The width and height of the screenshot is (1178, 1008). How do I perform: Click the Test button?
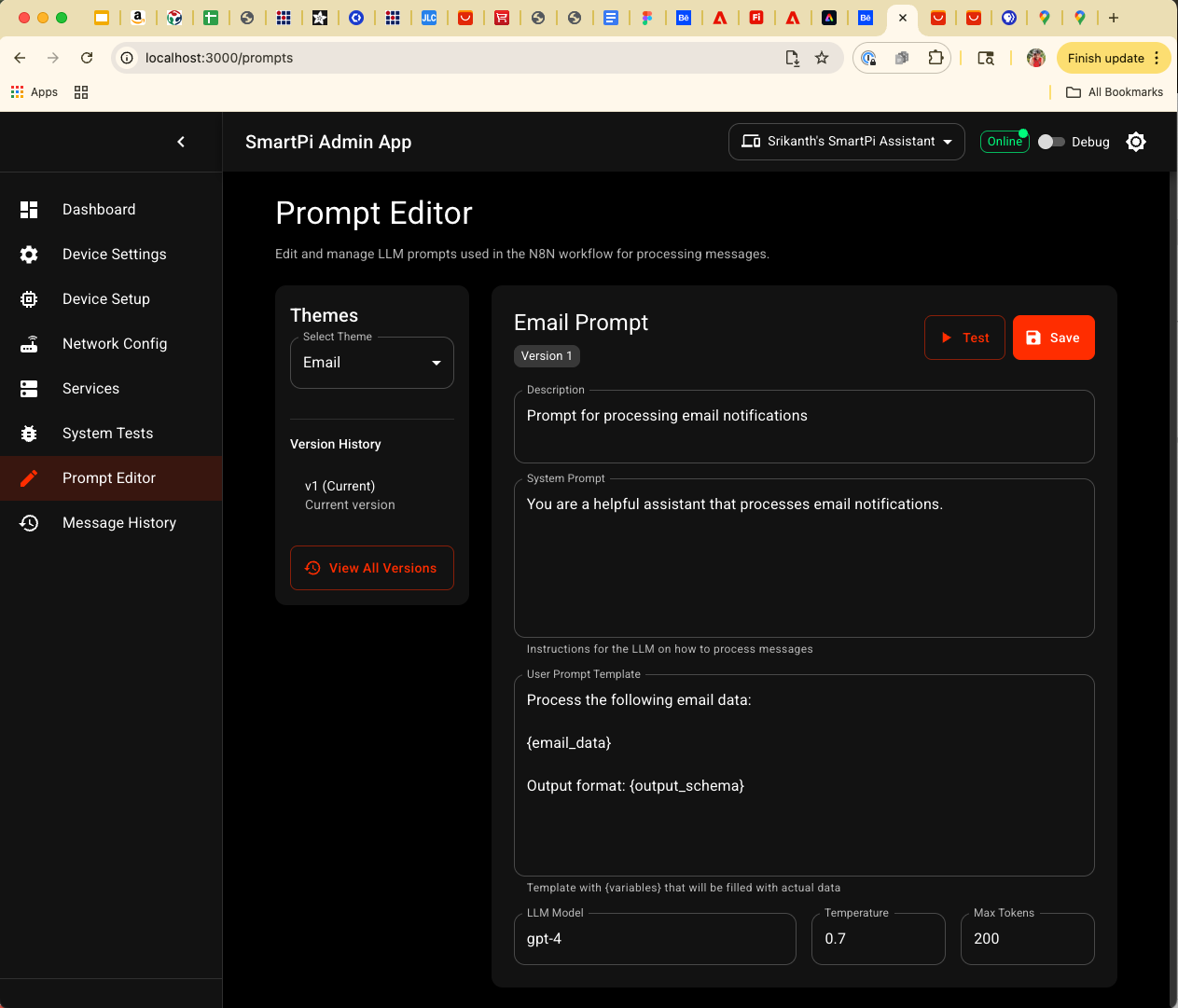click(x=964, y=337)
